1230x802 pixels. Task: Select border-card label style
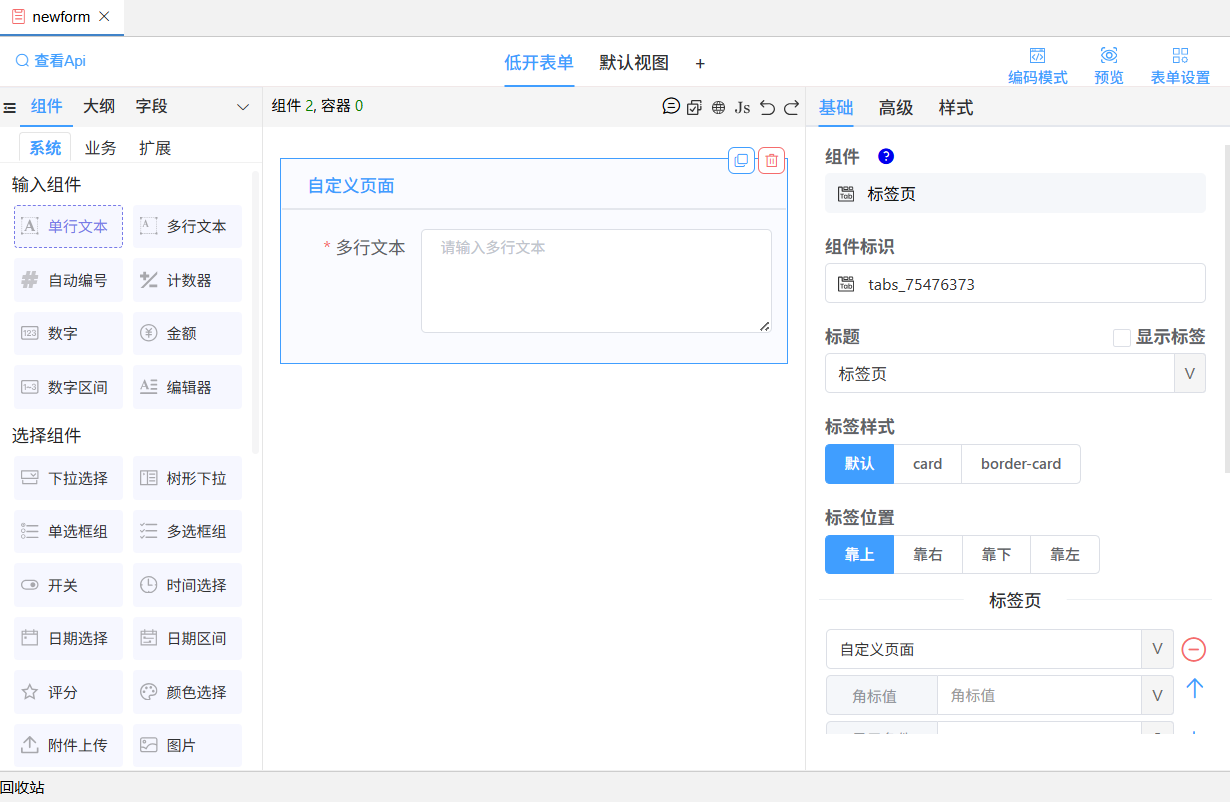pos(1020,464)
